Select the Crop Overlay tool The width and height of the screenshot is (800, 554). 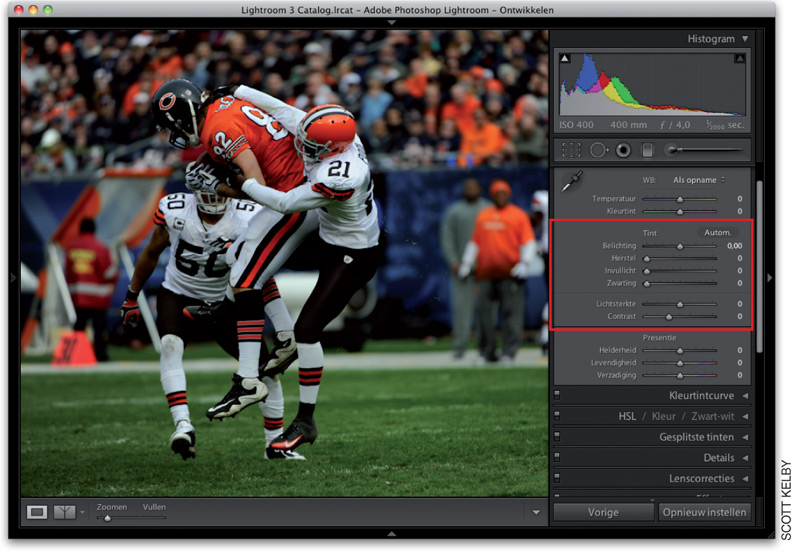[571, 150]
